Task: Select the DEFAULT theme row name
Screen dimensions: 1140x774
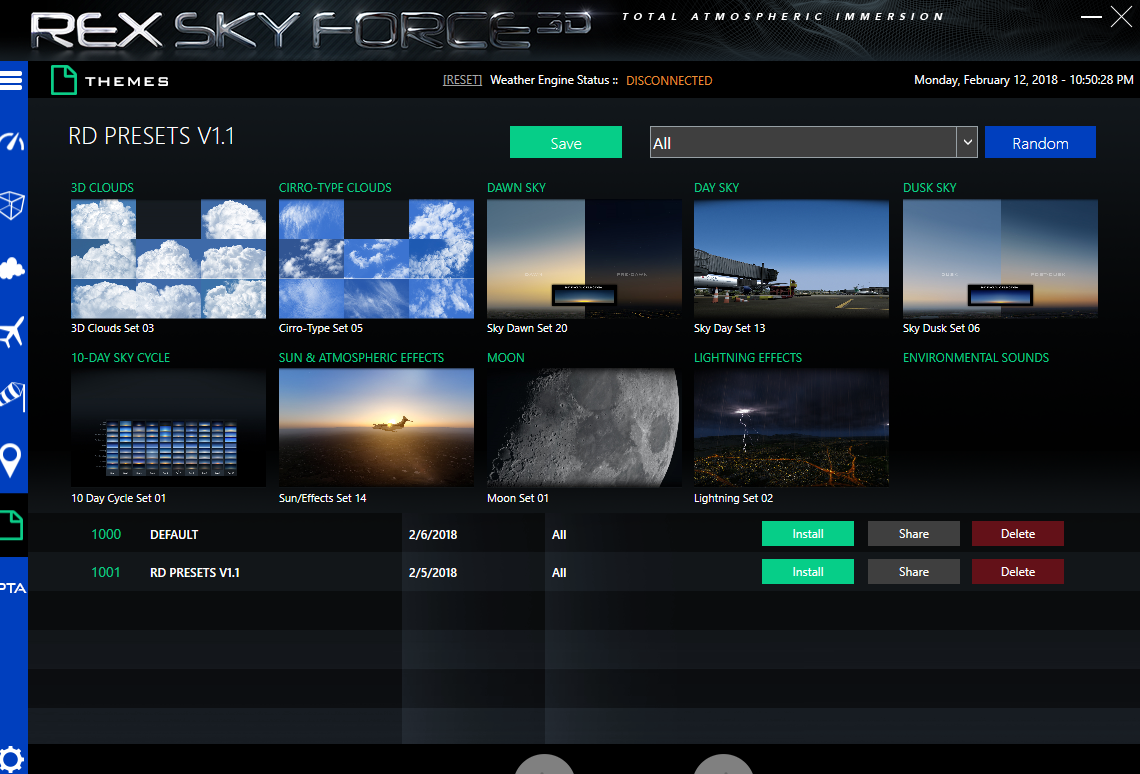Action: point(174,534)
